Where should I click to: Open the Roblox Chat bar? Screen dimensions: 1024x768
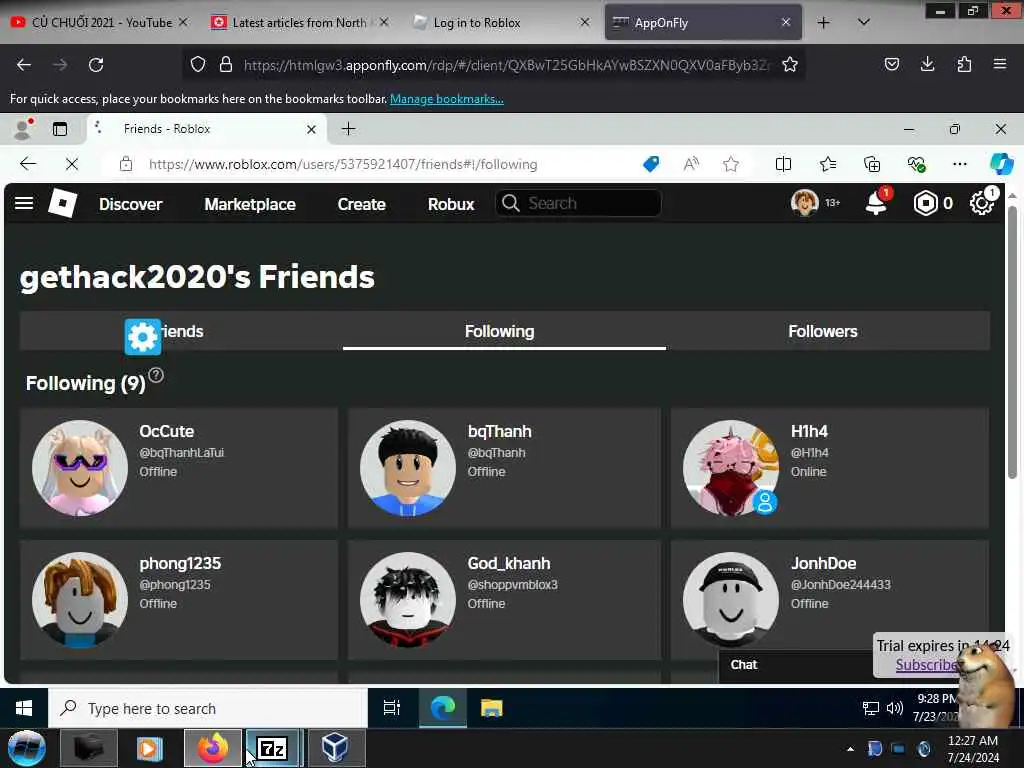pyautogui.click(x=795, y=665)
